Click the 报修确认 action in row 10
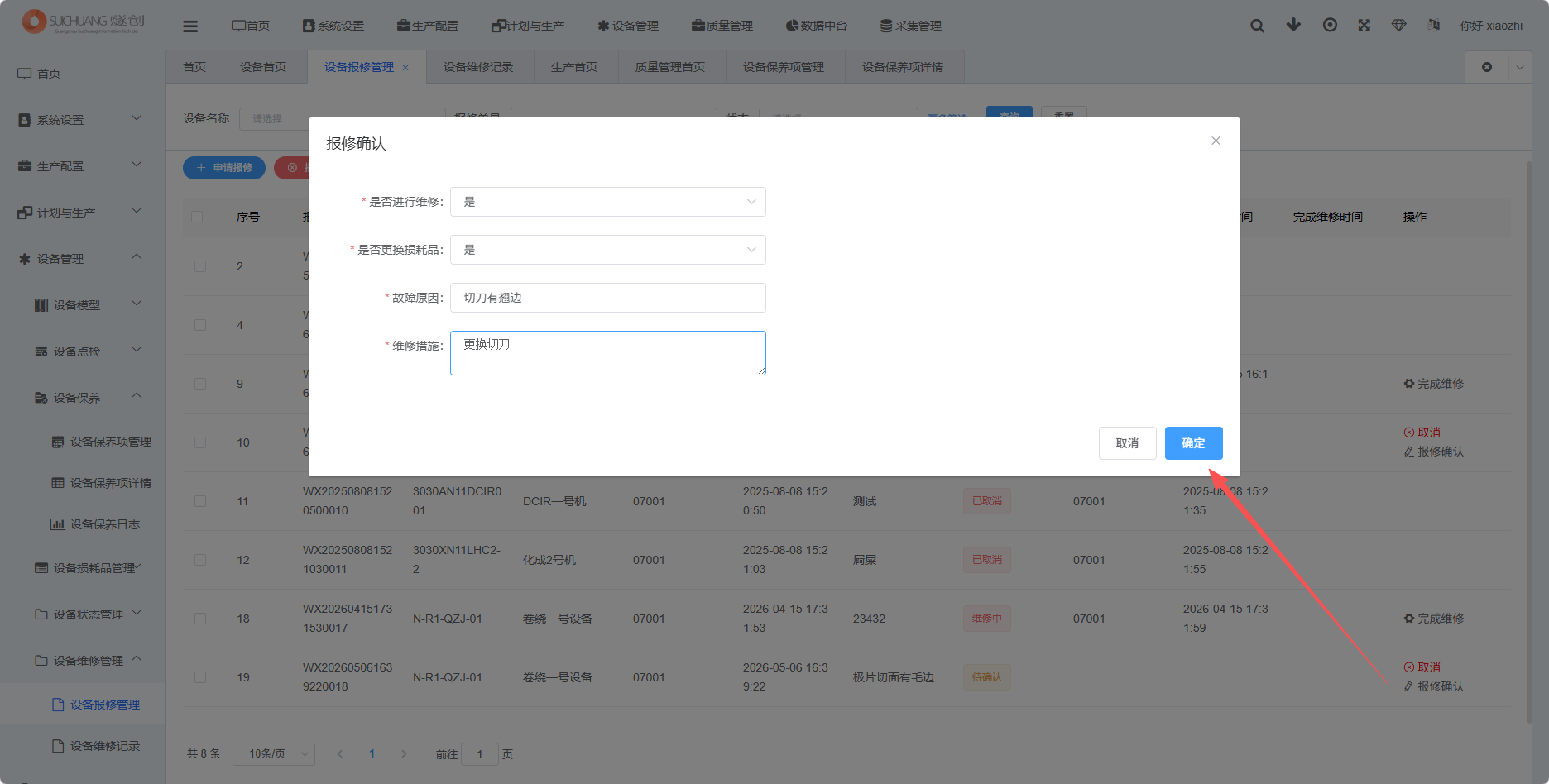 [1434, 452]
